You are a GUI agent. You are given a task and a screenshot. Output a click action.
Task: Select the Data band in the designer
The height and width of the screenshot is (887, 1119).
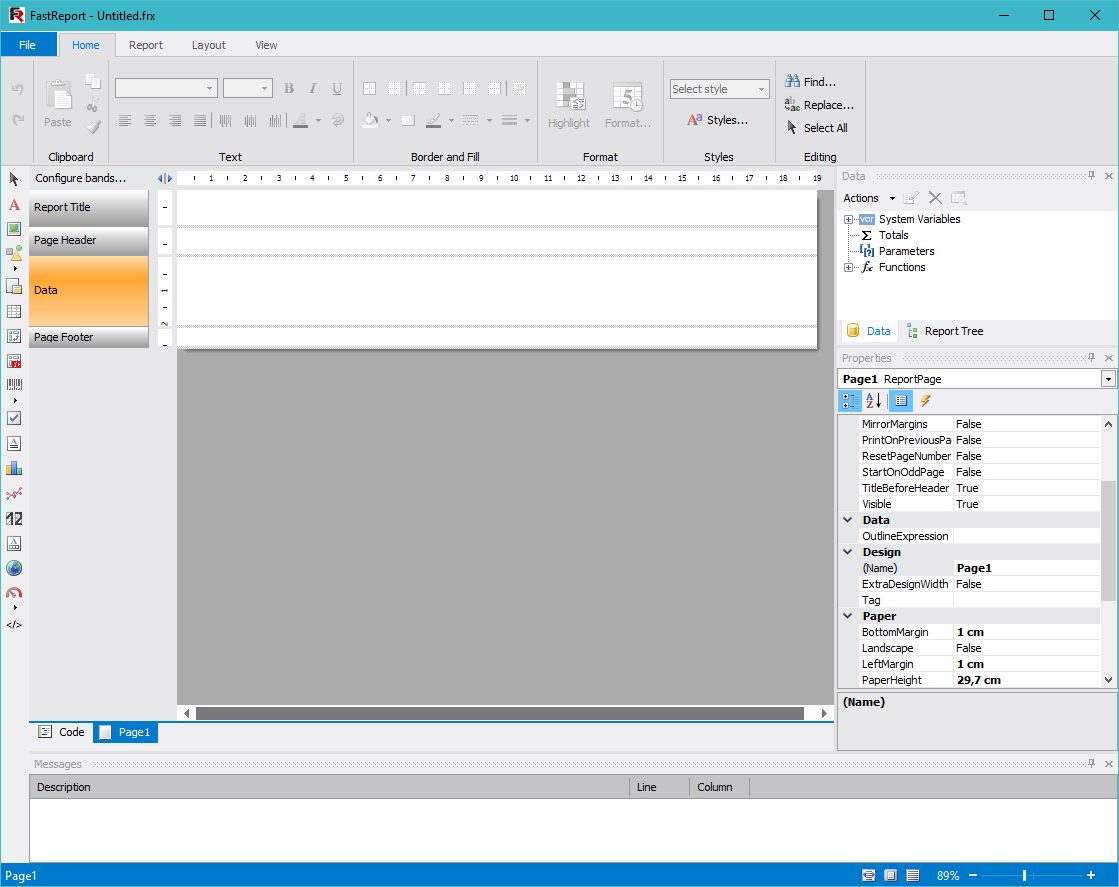(x=88, y=290)
